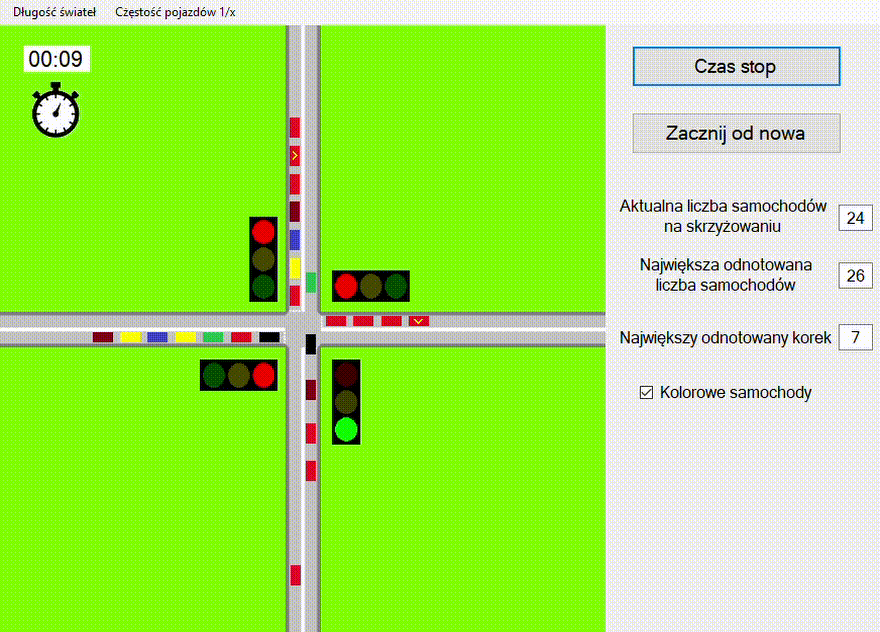
Task: Click the Zacznij od nowa button
Action: pos(736,133)
